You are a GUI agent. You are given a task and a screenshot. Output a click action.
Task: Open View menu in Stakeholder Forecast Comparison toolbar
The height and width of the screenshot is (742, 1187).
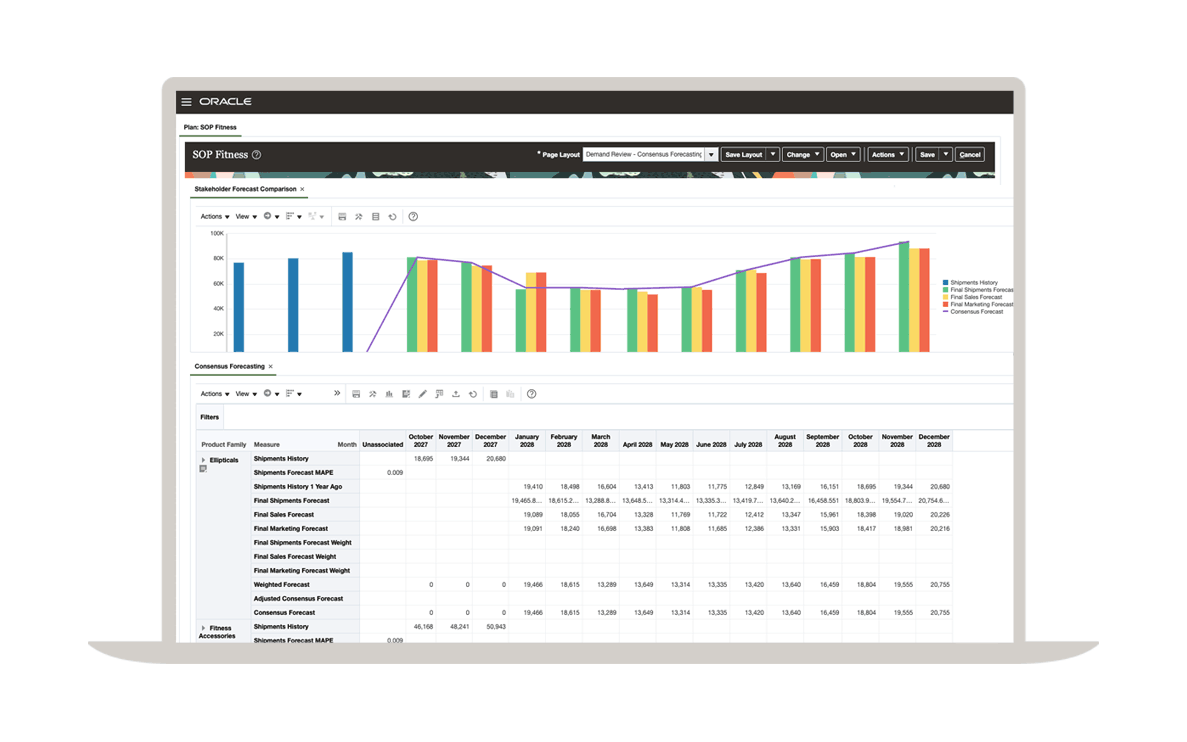tap(246, 217)
